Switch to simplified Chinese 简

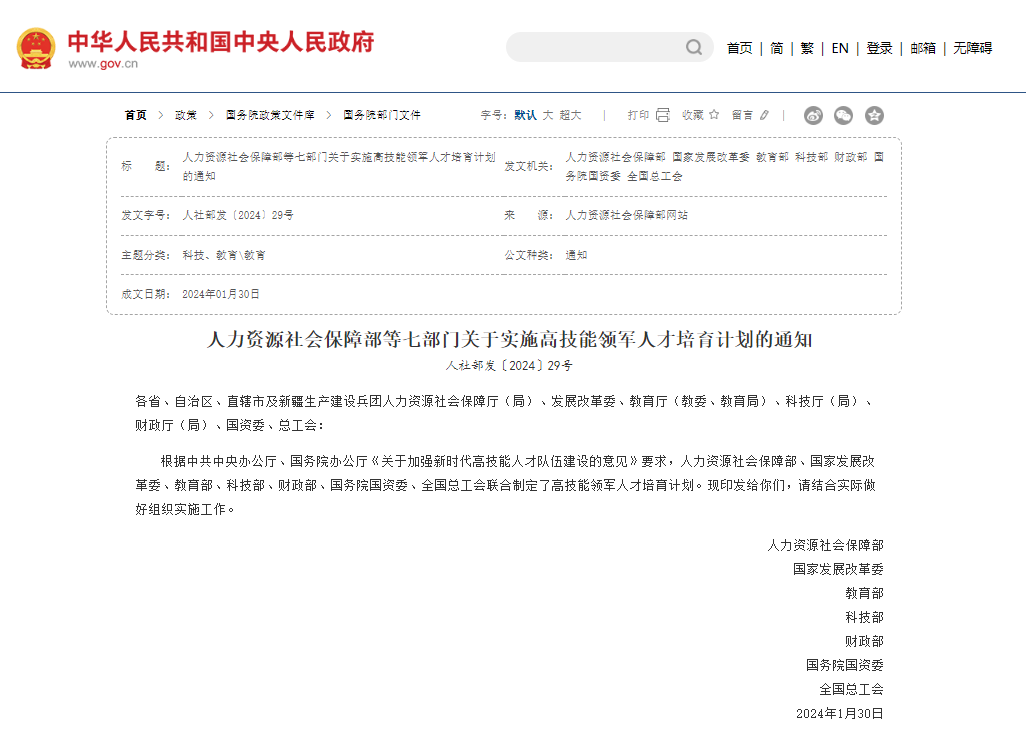(777, 48)
